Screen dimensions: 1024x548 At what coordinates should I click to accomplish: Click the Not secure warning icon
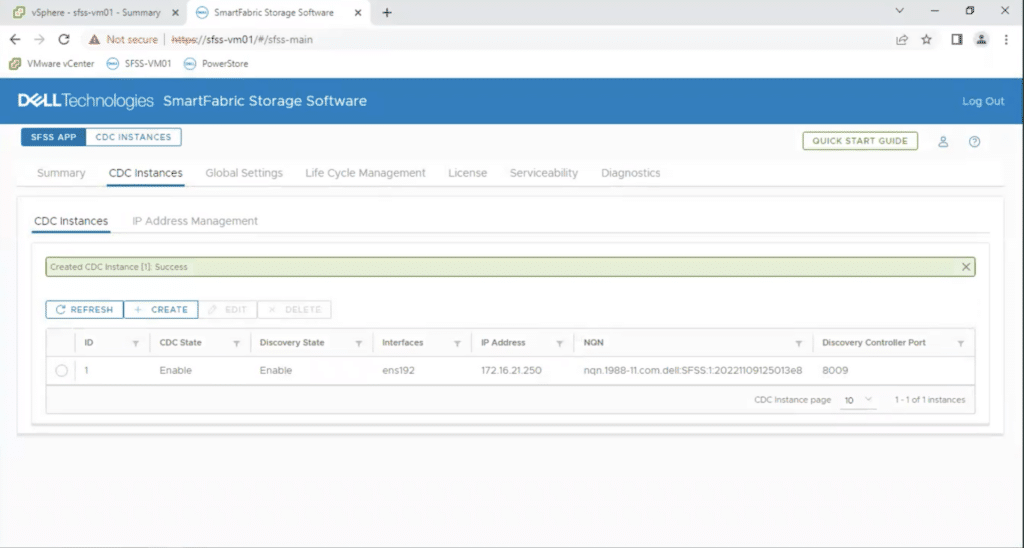tap(95, 40)
